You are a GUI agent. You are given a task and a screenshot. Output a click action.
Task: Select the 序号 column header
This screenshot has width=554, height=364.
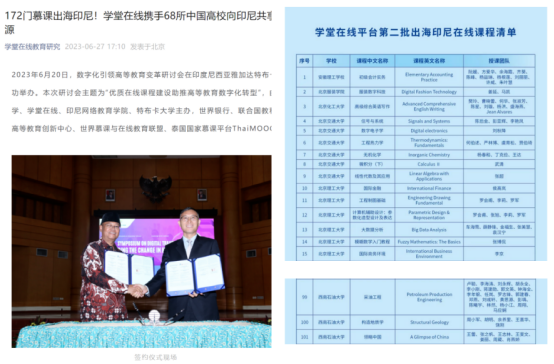304,61
